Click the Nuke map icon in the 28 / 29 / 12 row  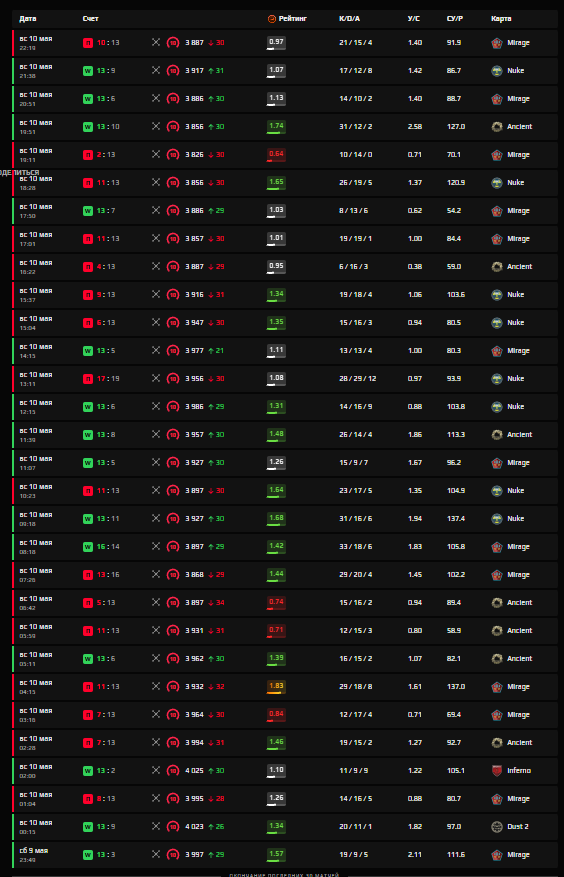[x=496, y=379]
